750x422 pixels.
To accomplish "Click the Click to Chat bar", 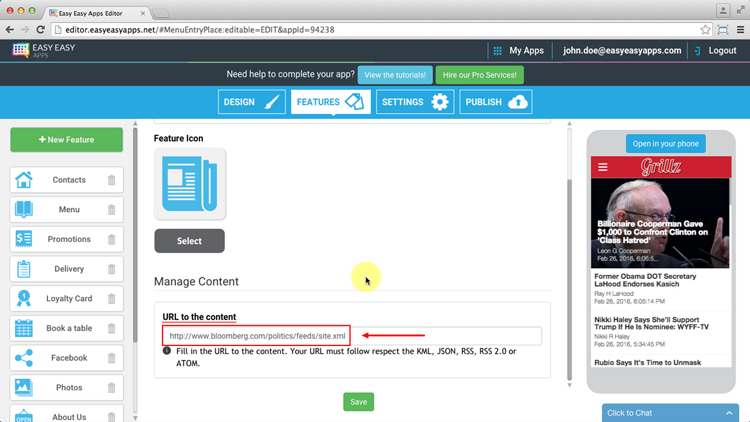I will (x=670, y=413).
